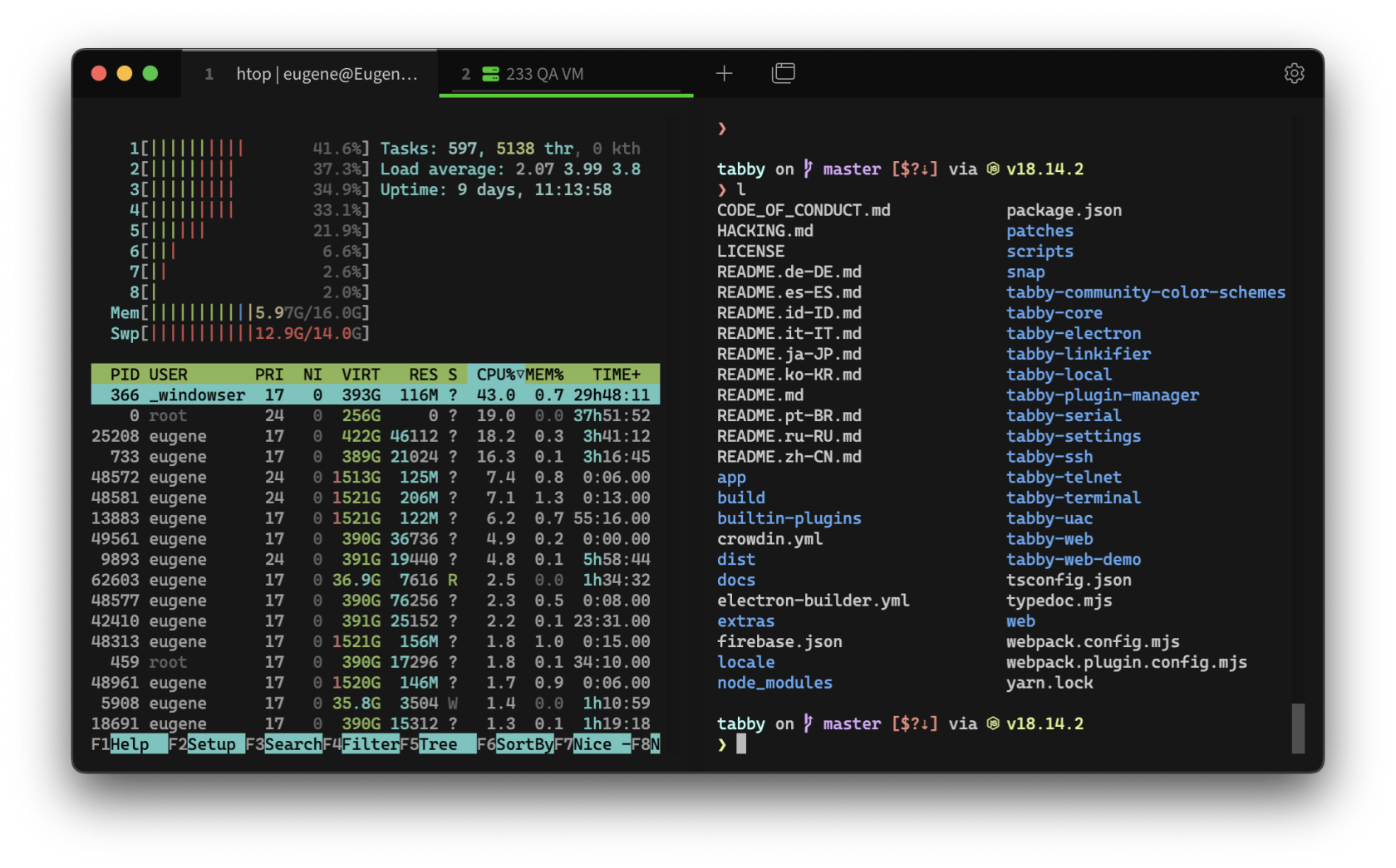
Task: Click the builtin-plugins directory name
Action: (x=789, y=518)
